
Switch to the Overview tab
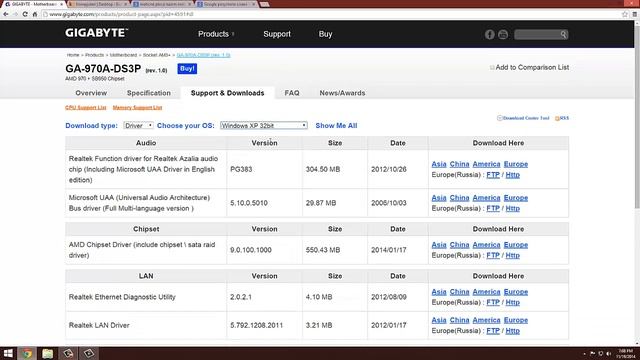[91, 93]
